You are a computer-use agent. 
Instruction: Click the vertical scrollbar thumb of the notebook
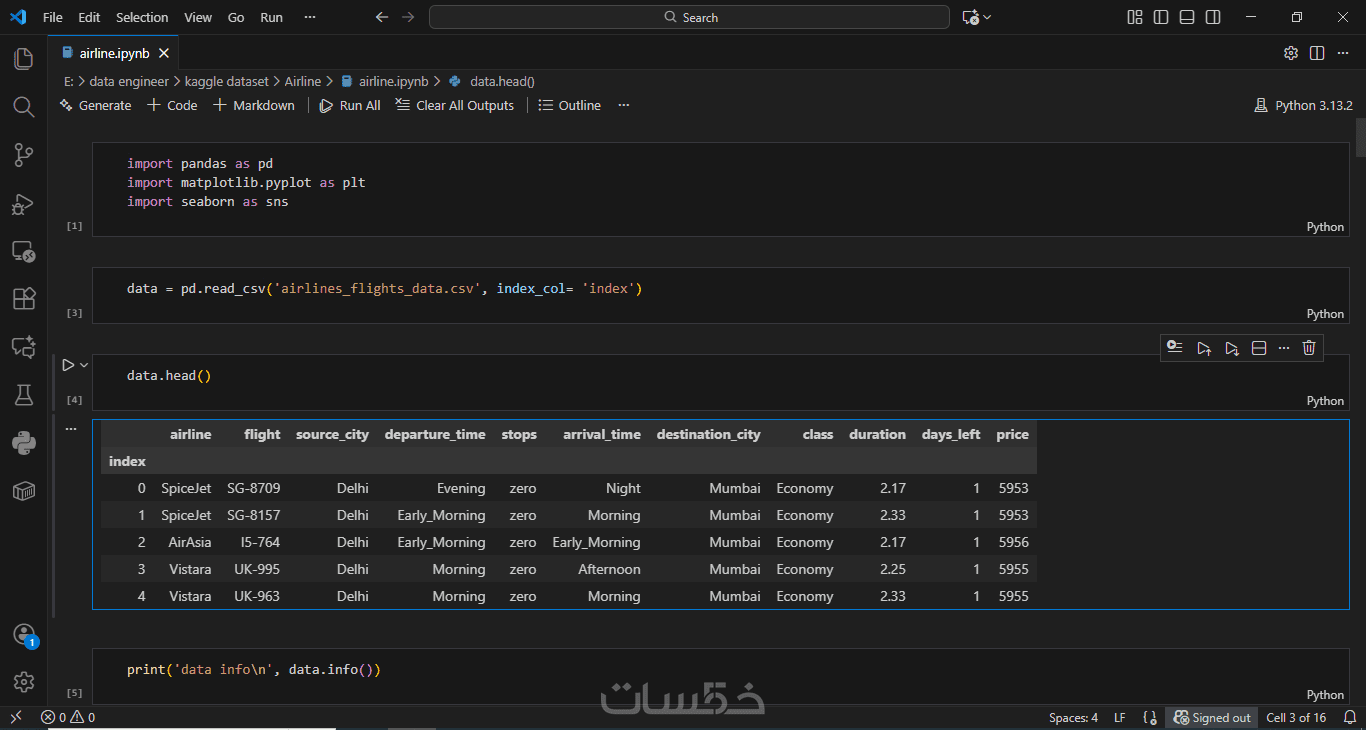[x=1360, y=138]
